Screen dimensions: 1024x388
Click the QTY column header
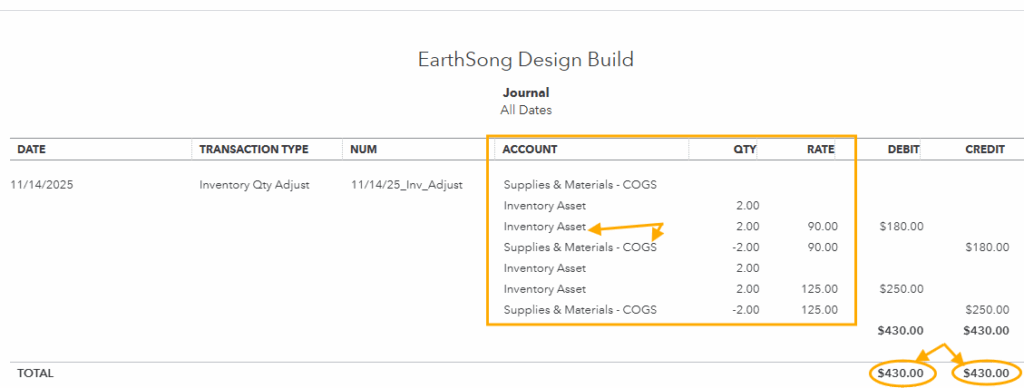click(744, 150)
